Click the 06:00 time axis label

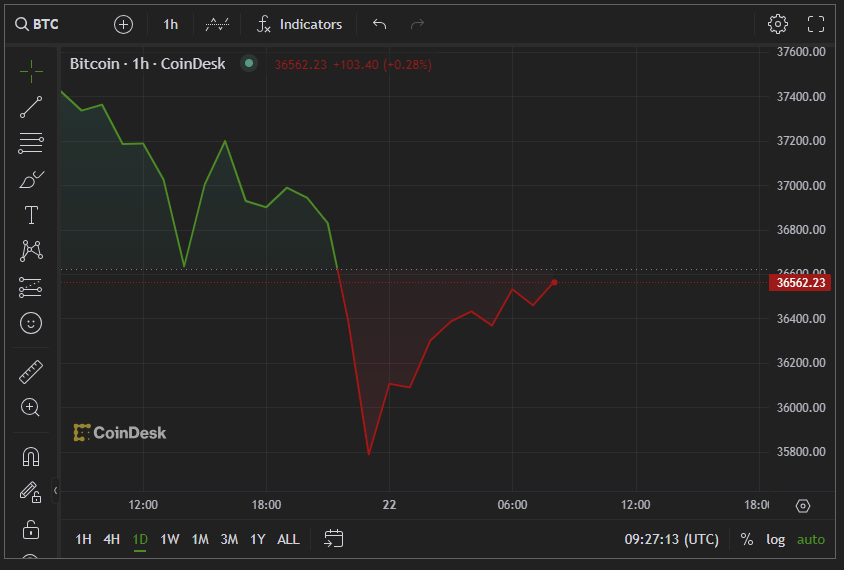coord(512,505)
